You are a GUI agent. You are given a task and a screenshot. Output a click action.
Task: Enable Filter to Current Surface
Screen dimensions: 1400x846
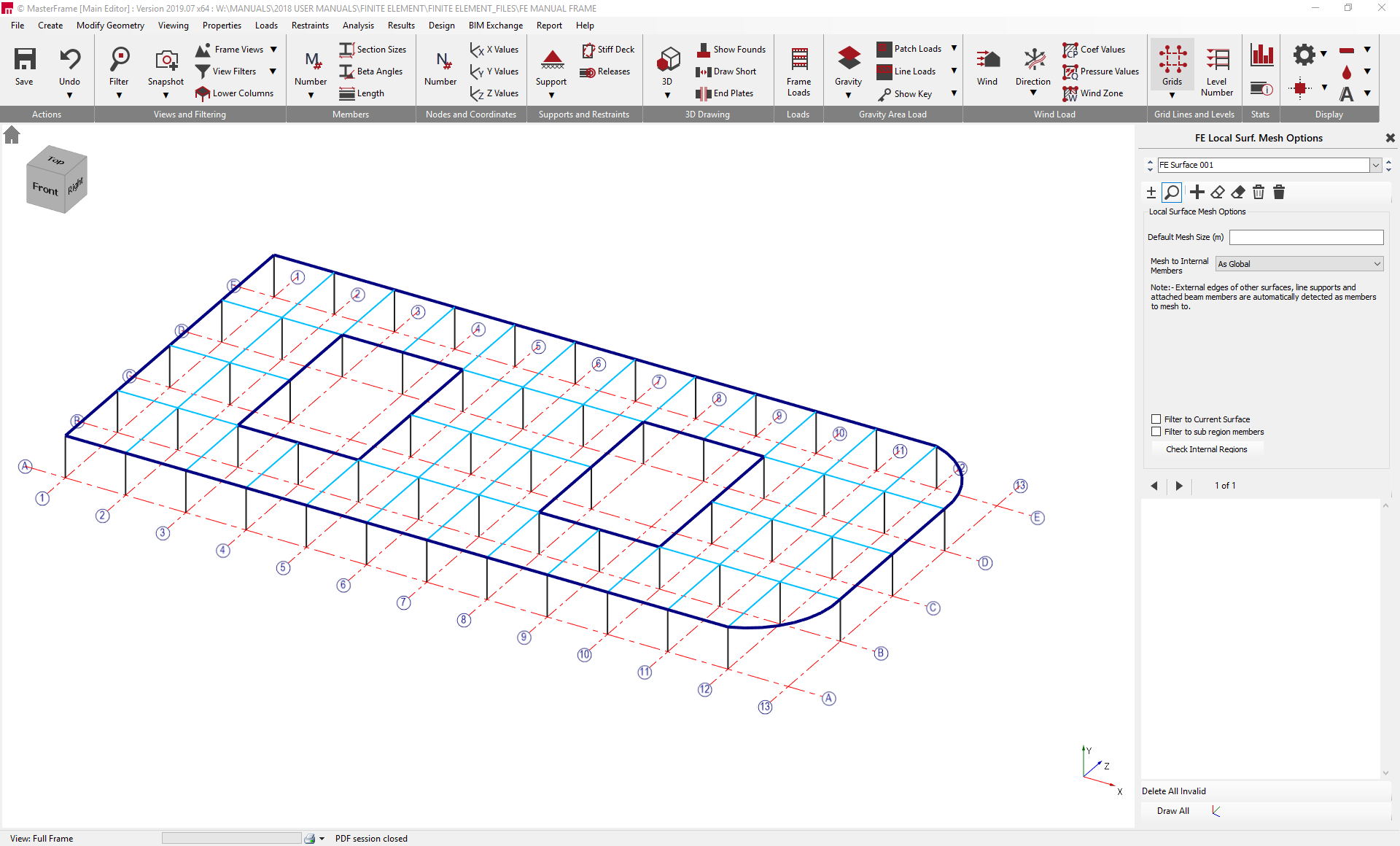pyautogui.click(x=1156, y=419)
